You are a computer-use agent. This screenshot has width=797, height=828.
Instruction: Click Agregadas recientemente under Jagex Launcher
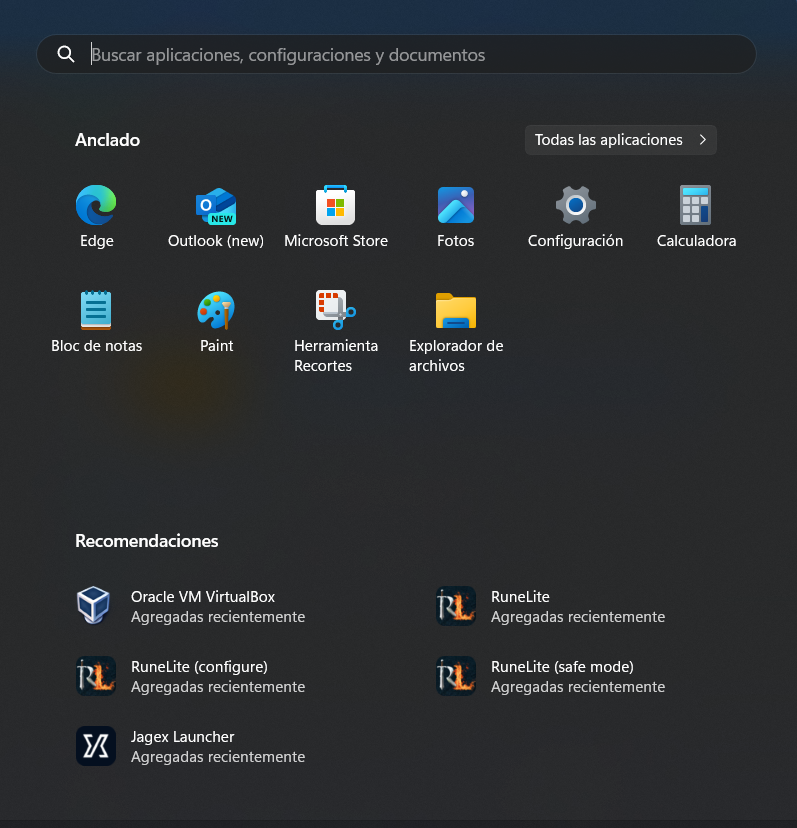point(218,757)
